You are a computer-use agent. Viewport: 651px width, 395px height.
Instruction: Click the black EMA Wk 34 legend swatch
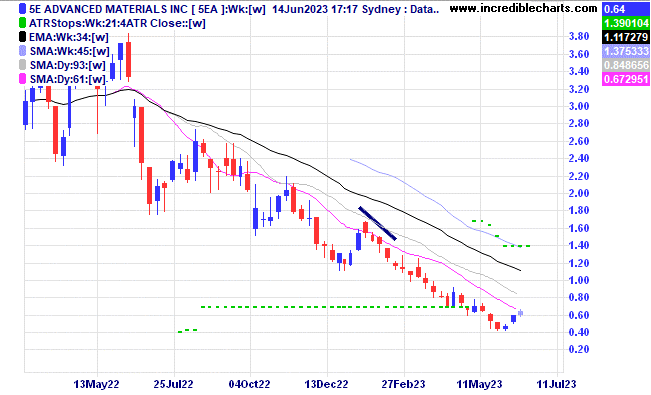pos(22,37)
